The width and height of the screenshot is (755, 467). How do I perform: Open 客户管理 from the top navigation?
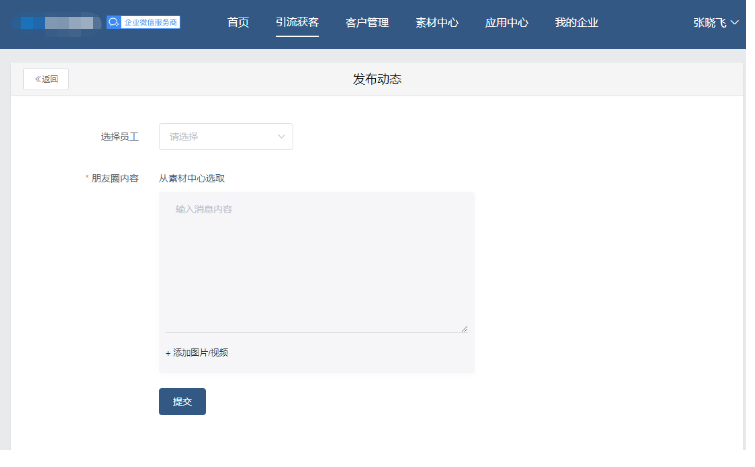[x=367, y=22]
